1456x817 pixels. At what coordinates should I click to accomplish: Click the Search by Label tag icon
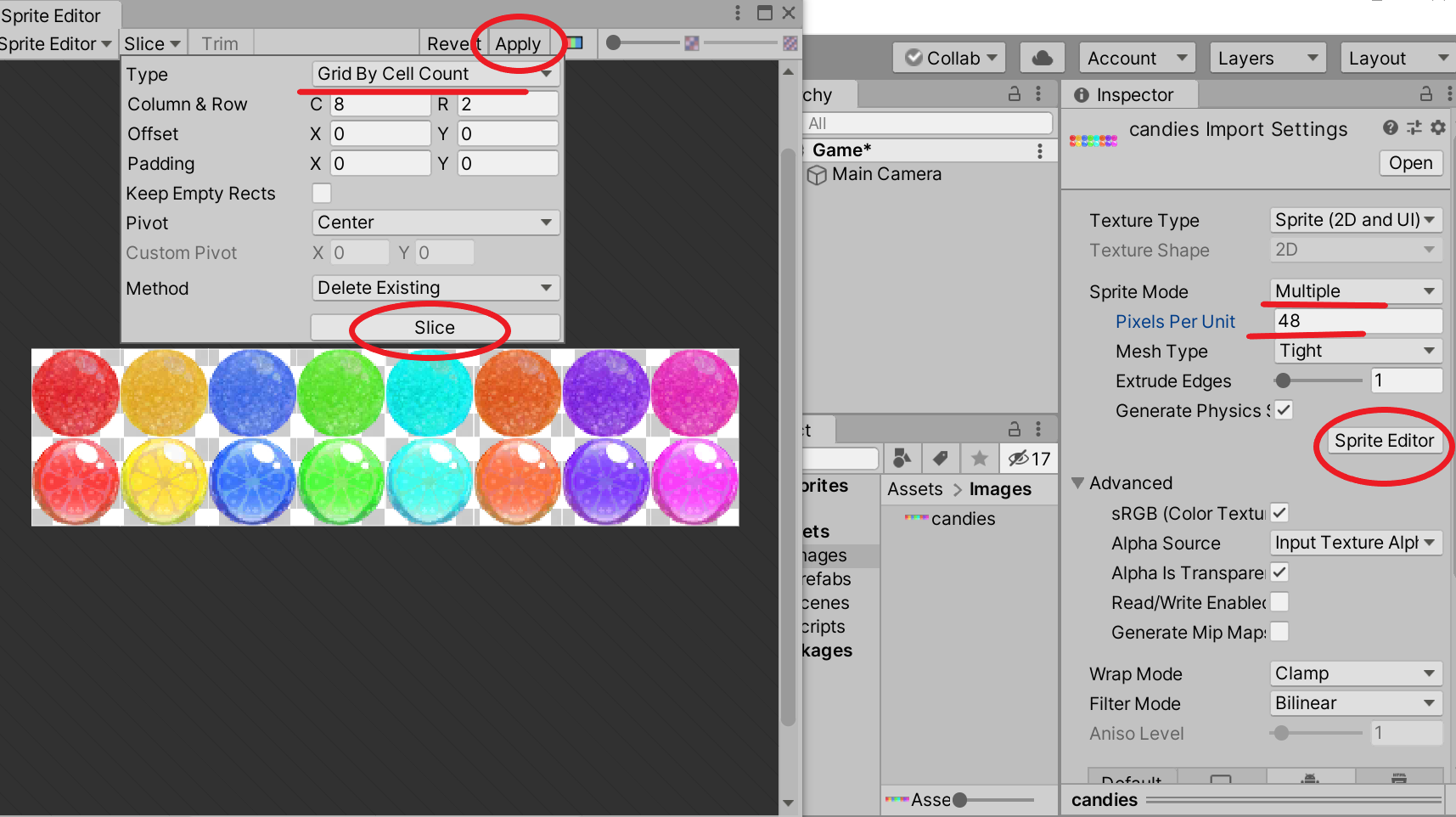(x=941, y=459)
